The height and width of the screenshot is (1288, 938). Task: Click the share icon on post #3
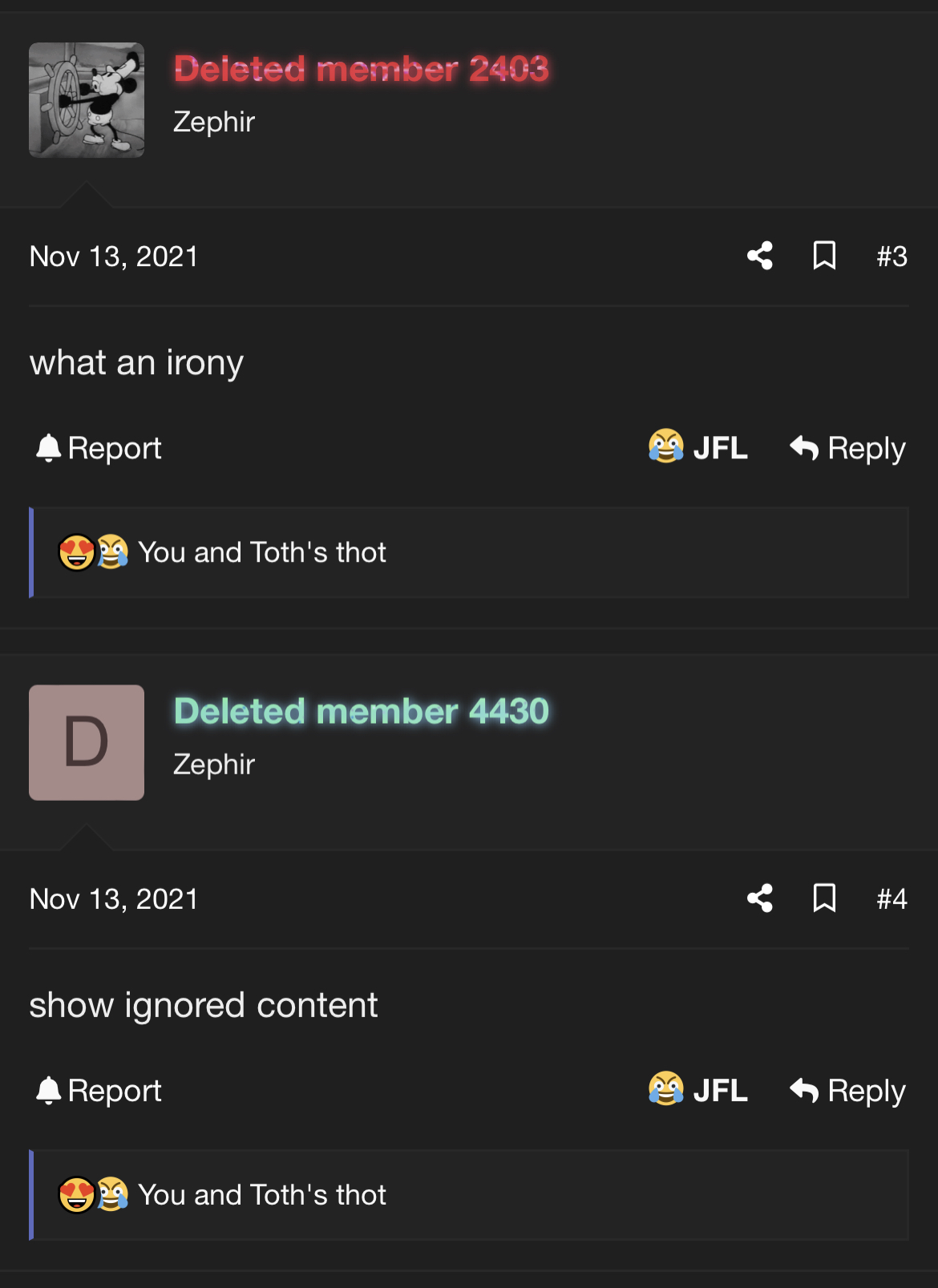[x=760, y=256]
